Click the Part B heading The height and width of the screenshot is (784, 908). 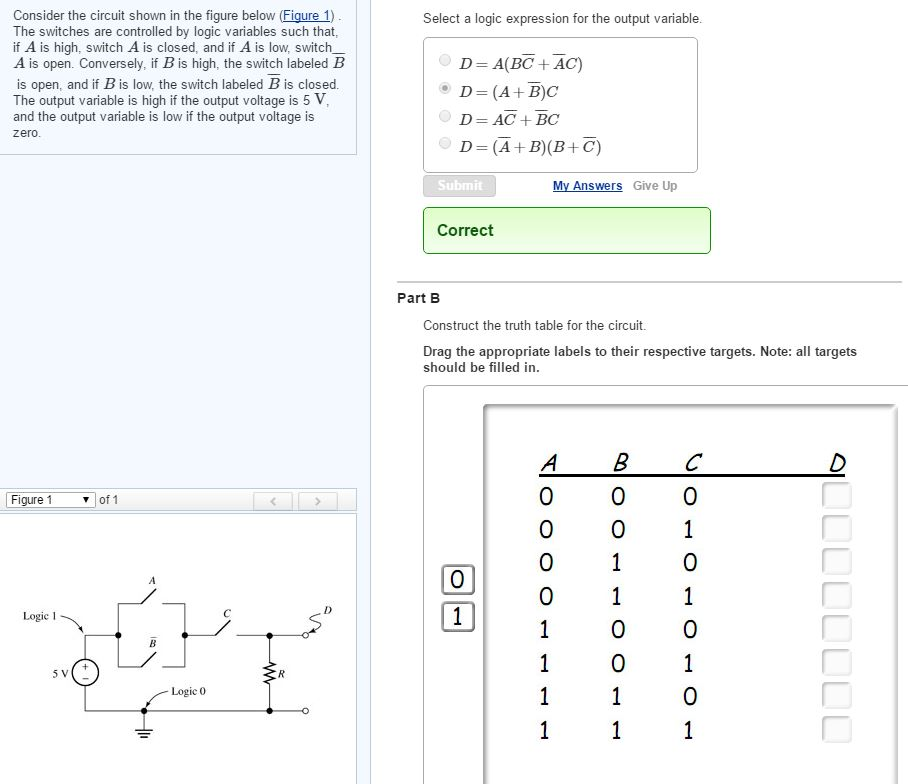418,298
